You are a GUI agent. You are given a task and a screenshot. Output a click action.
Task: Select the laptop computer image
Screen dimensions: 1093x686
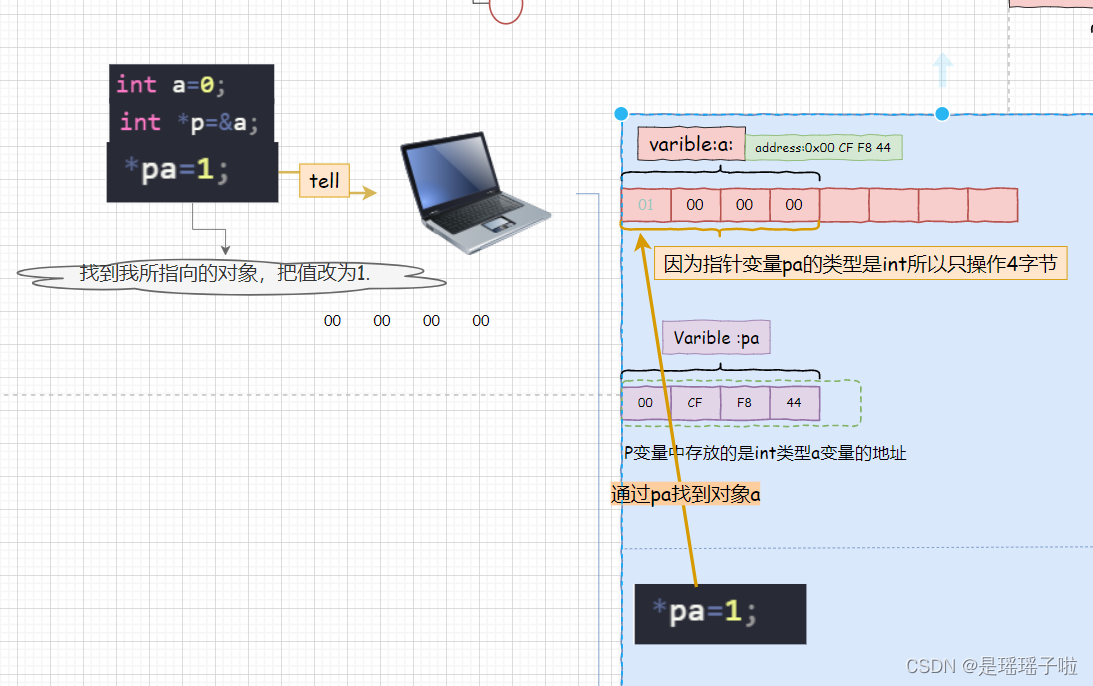coord(475,192)
